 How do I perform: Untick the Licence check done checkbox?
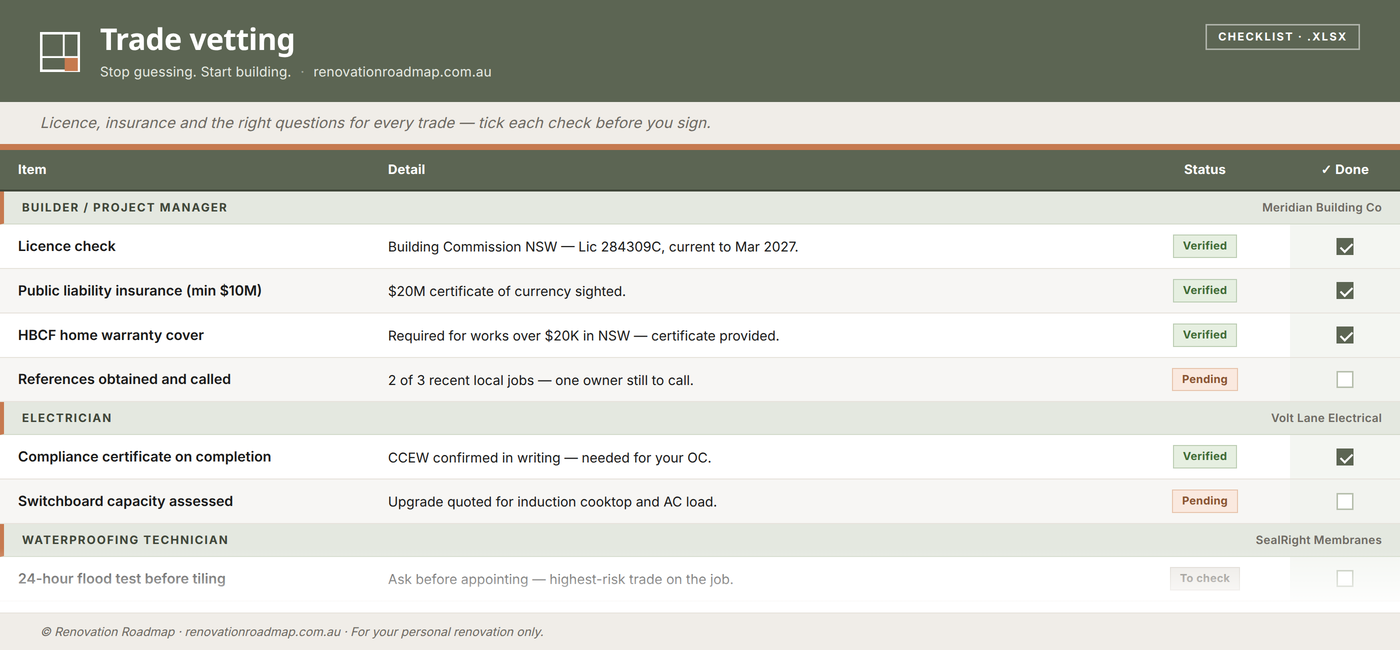click(x=1345, y=246)
